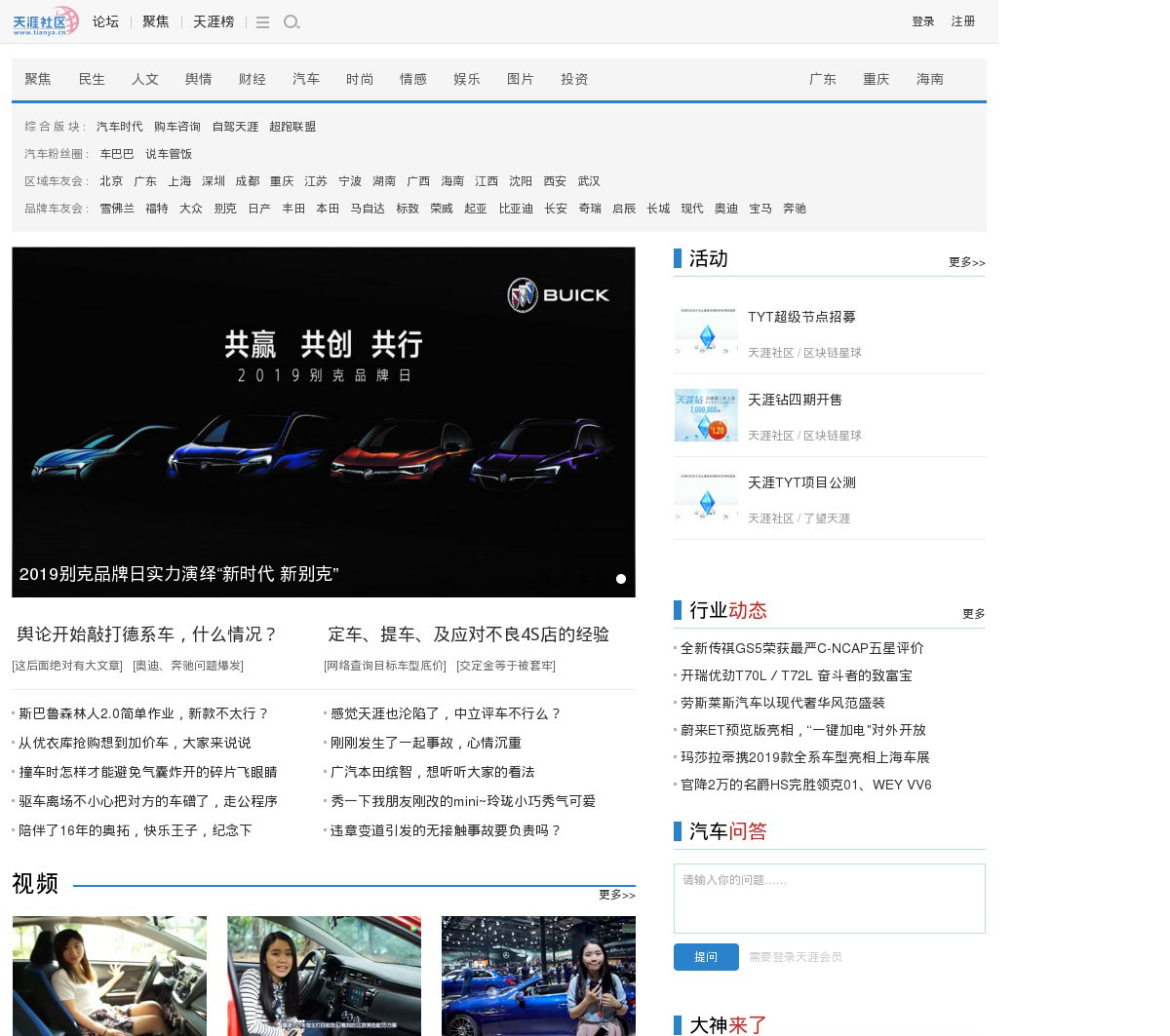The image size is (1170, 1036).
Task: Play third video at auto show
Action: (x=538, y=976)
